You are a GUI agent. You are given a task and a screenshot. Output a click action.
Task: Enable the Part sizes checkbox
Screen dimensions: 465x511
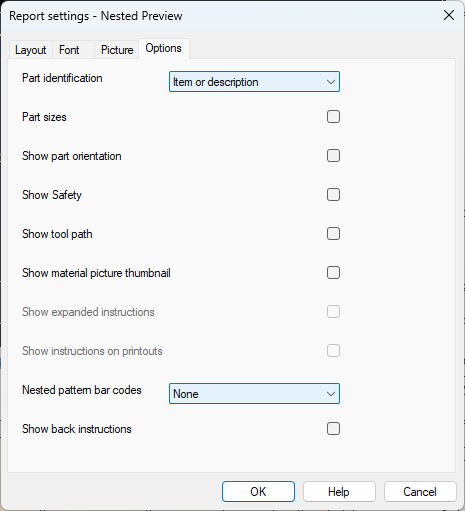point(333,117)
